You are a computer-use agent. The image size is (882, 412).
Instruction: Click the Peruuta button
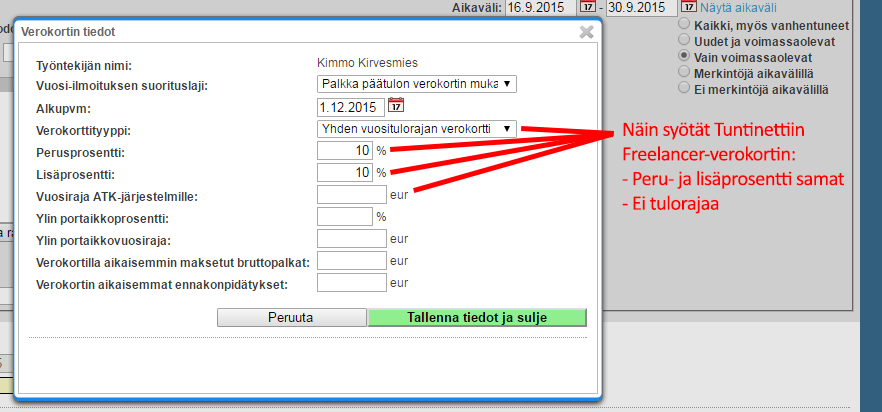click(291, 317)
